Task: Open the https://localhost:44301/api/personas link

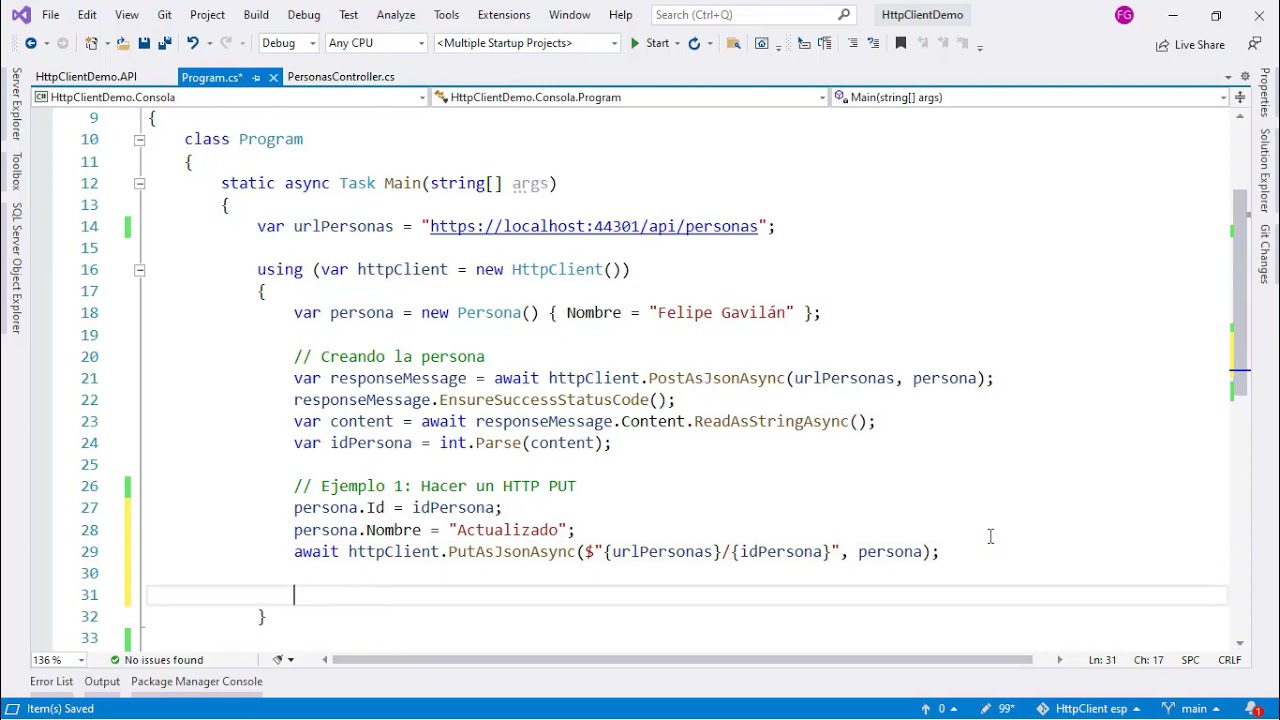Action: click(x=594, y=227)
